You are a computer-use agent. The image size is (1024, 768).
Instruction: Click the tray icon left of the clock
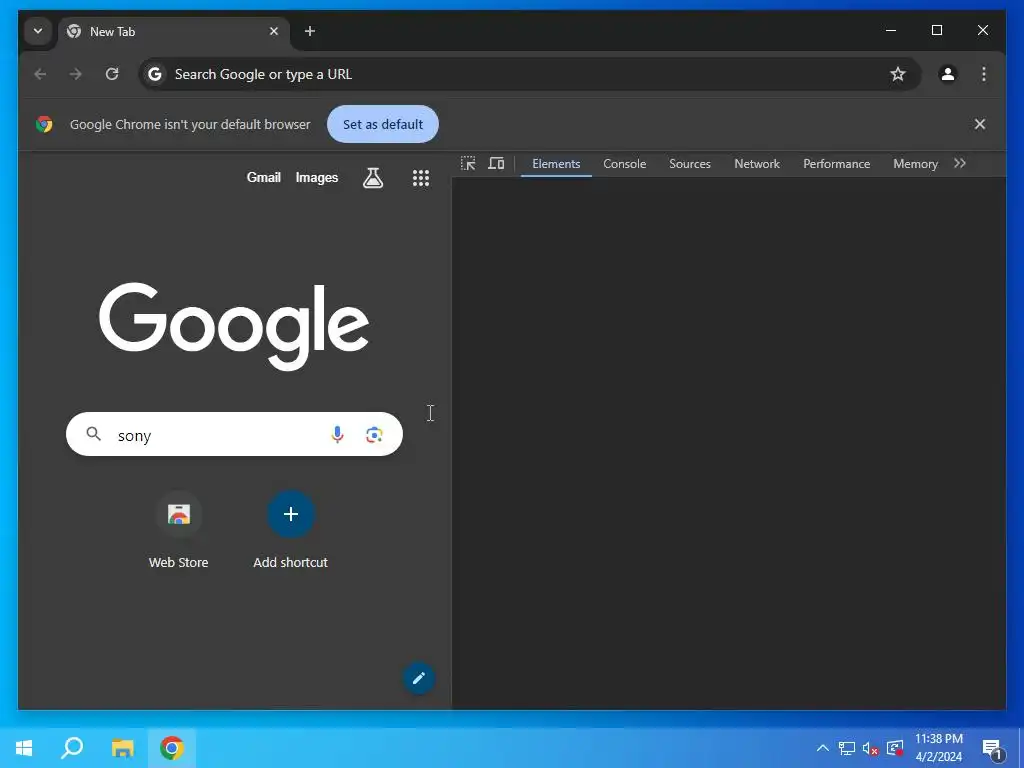pos(895,748)
